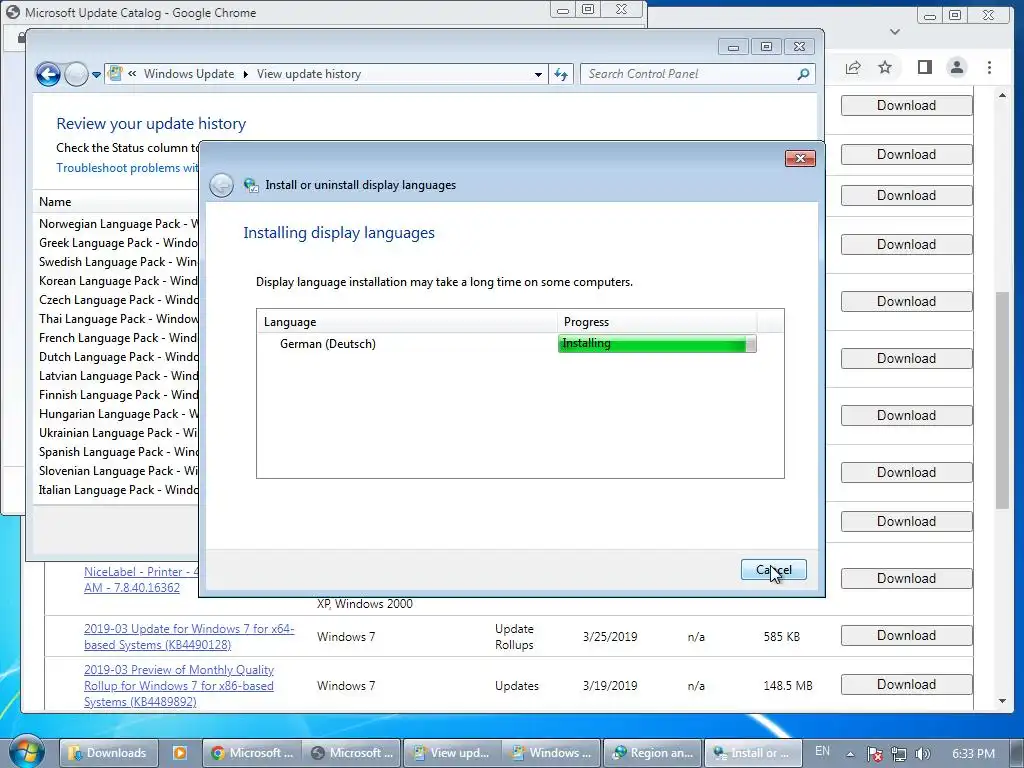Switch to the Downloads taskbar window
The width and height of the screenshot is (1024, 768).
click(x=108, y=753)
